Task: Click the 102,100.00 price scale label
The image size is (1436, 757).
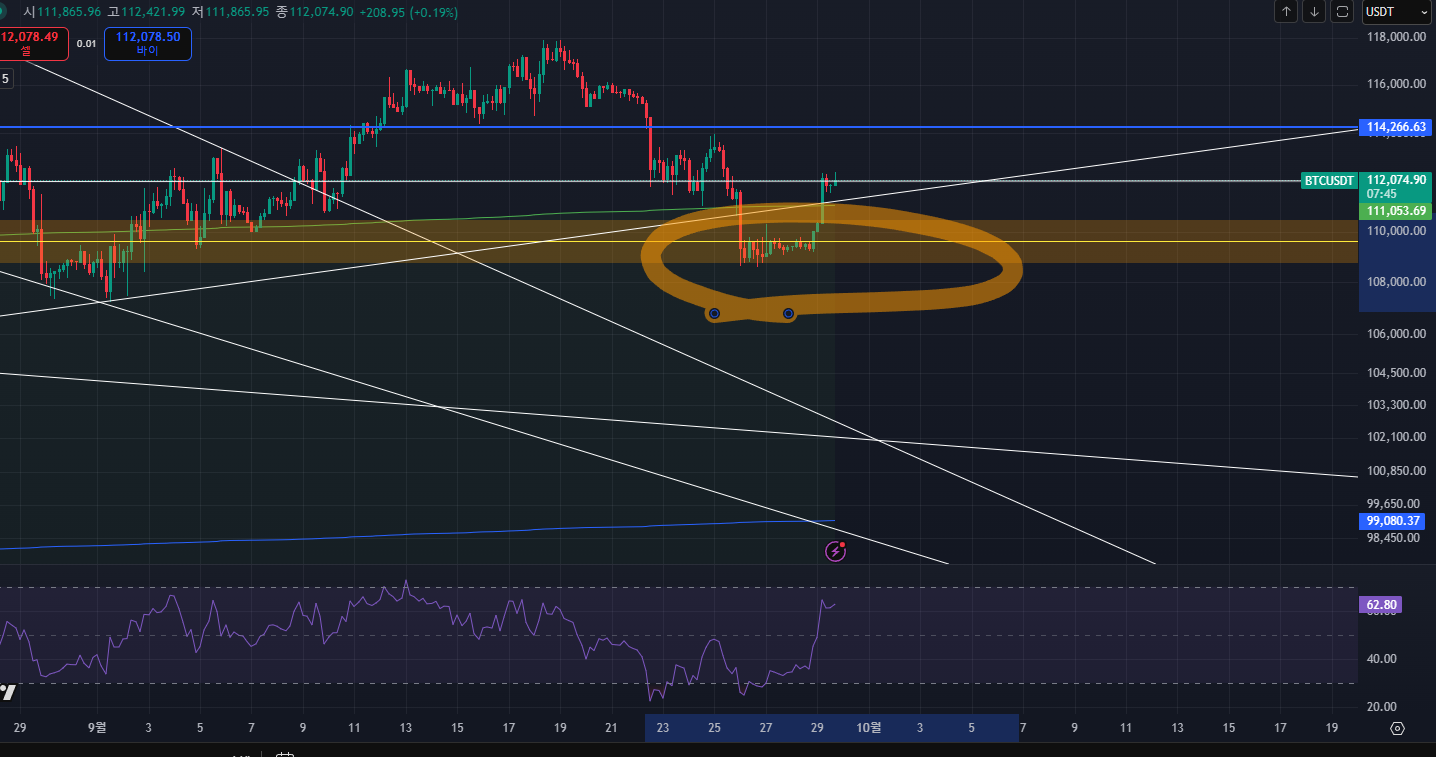Action: pyautogui.click(x=1396, y=437)
